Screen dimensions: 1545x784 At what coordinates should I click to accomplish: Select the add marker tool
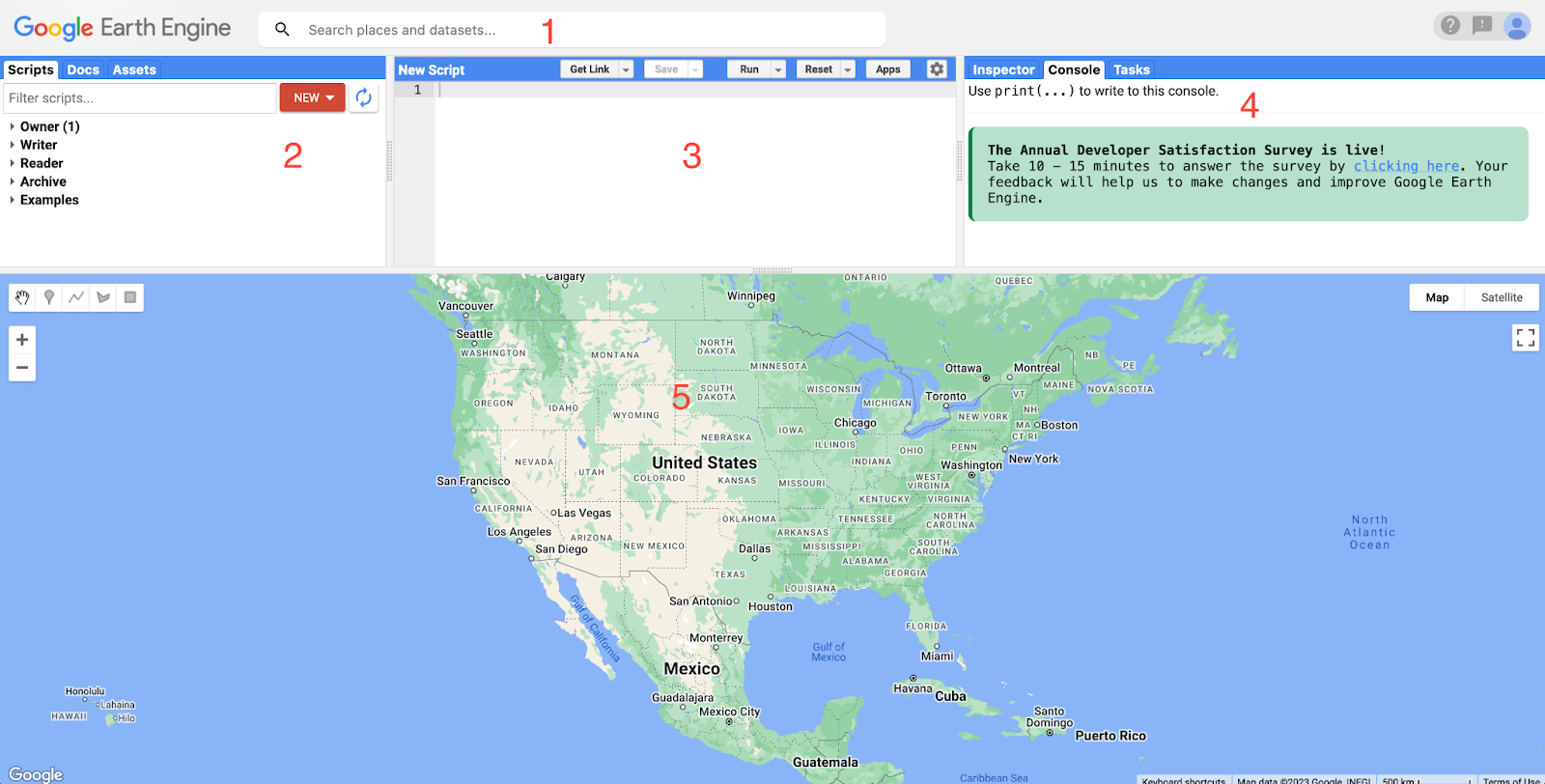49,297
